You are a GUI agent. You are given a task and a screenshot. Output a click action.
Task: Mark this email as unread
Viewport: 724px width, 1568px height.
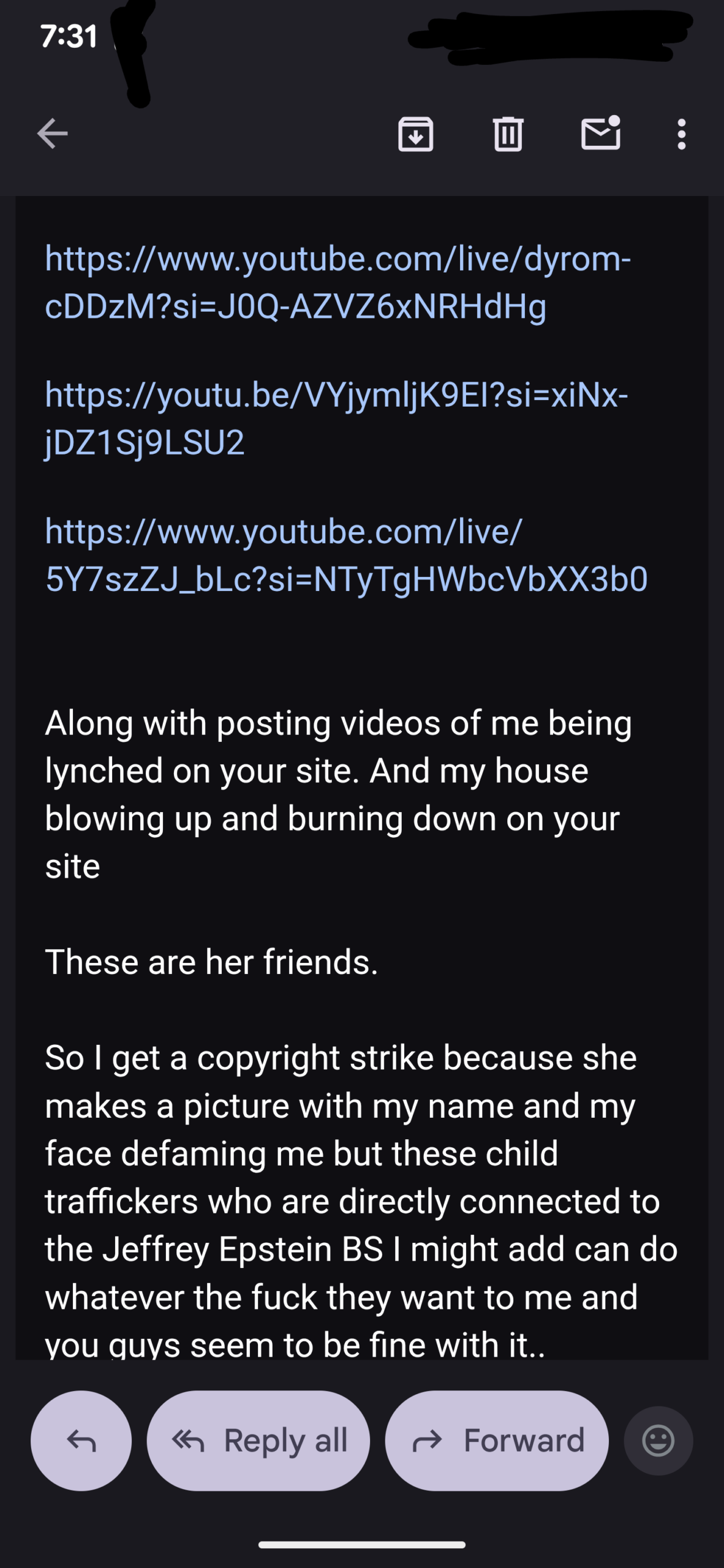(x=600, y=134)
